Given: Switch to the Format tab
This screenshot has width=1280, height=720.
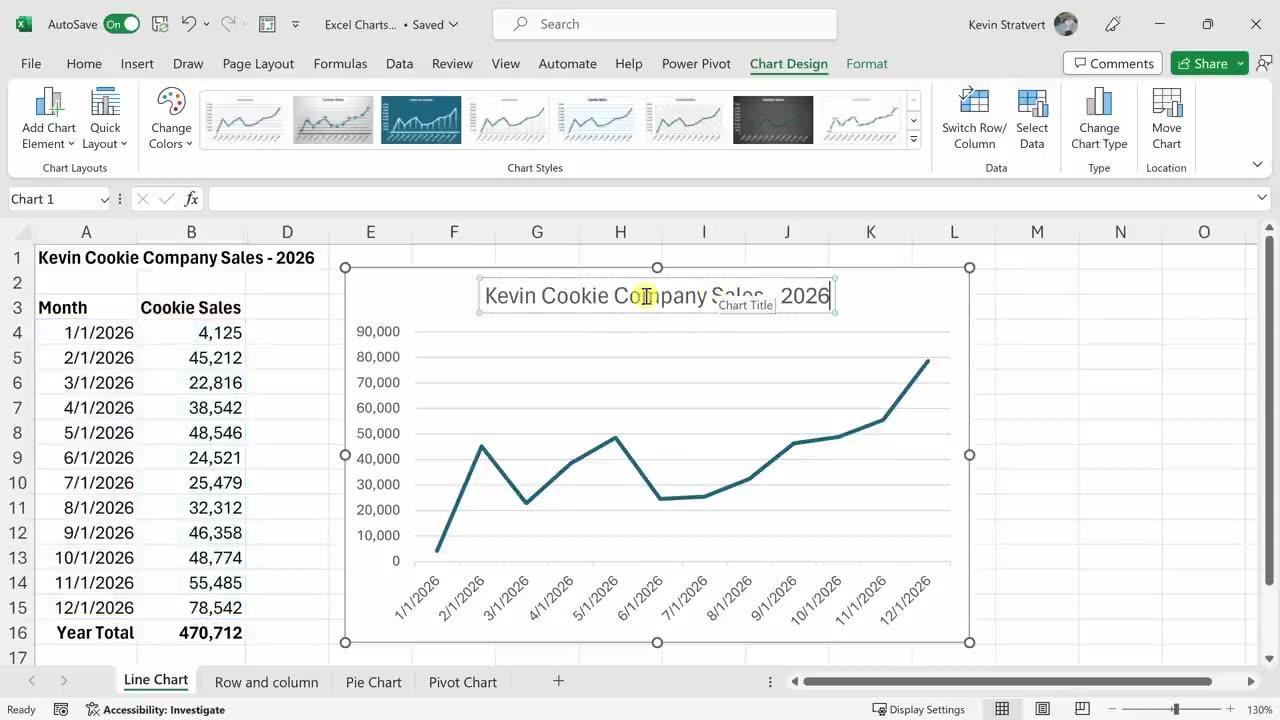Looking at the screenshot, I should click(x=867, y=63).
